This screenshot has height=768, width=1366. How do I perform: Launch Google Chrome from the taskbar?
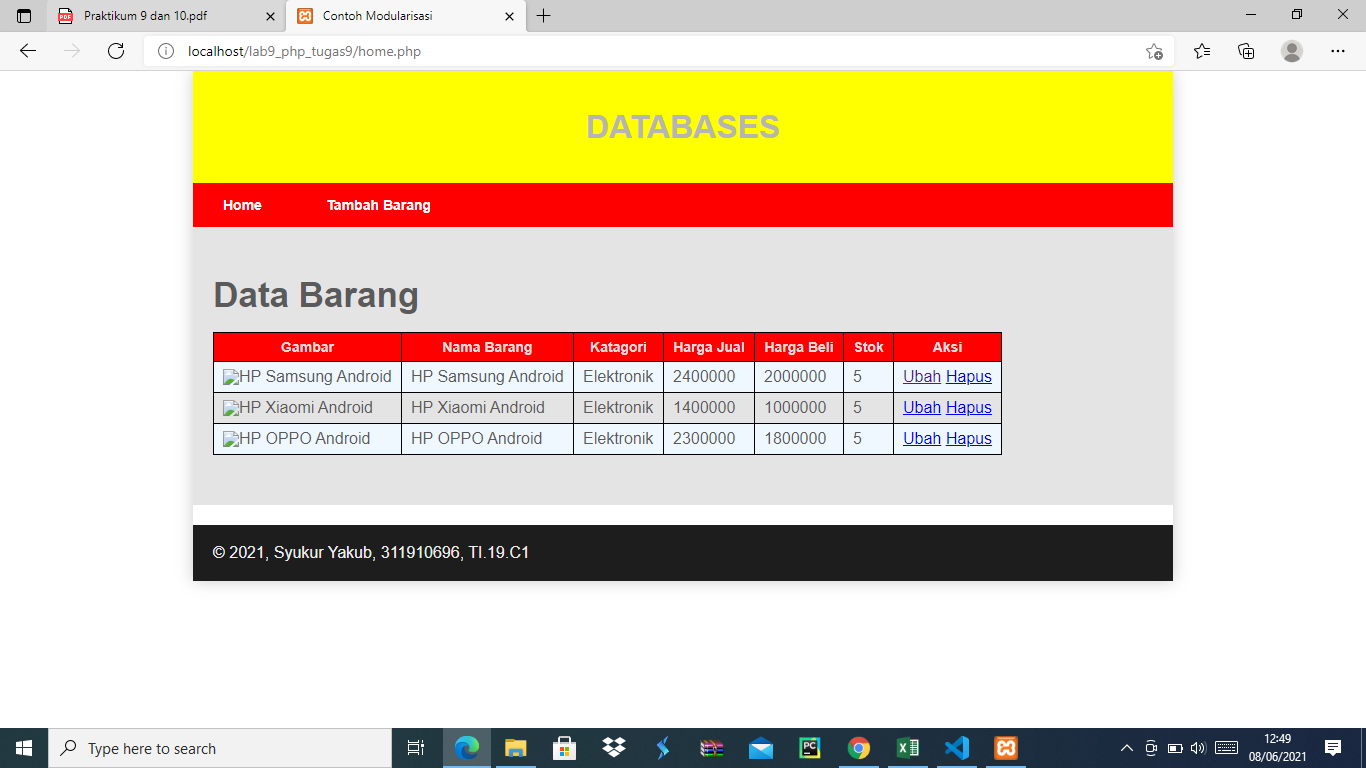[859, 748]
